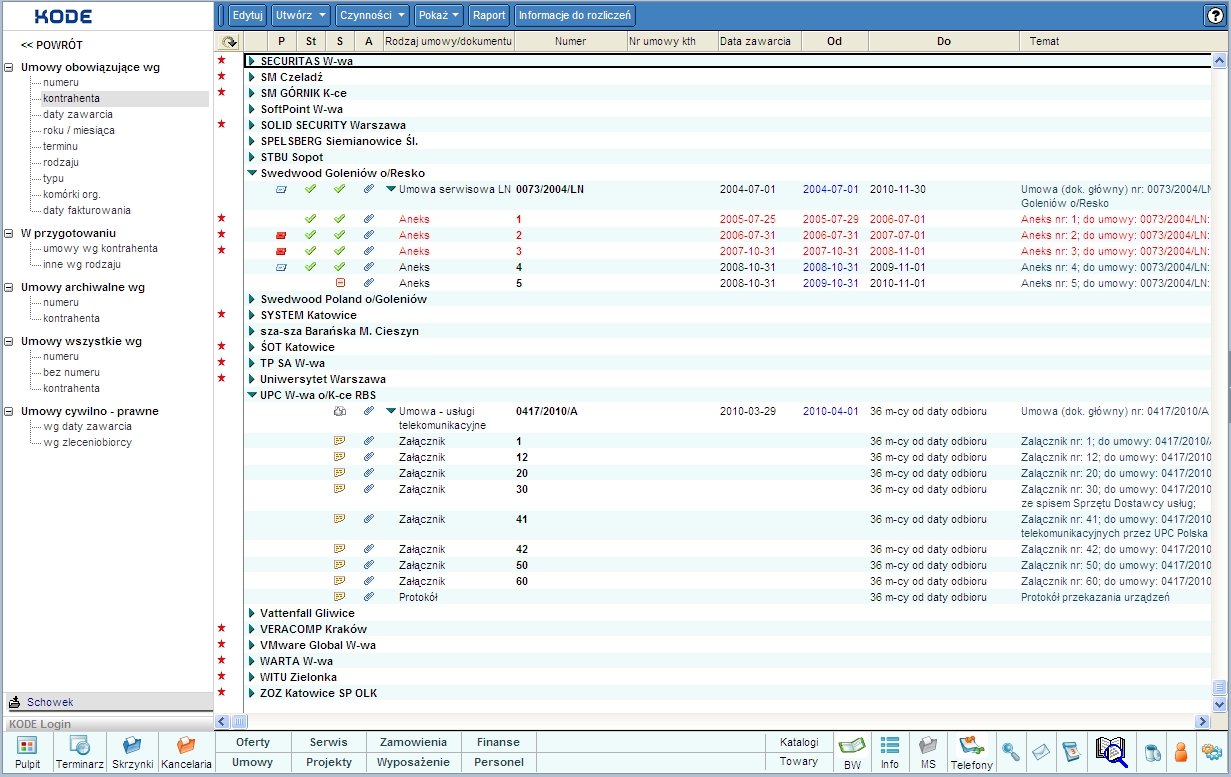This screenshot has width=1231, height=777.
Task: Click the red envelope icon on Aneks 2 row
Action: click(282, 235)
